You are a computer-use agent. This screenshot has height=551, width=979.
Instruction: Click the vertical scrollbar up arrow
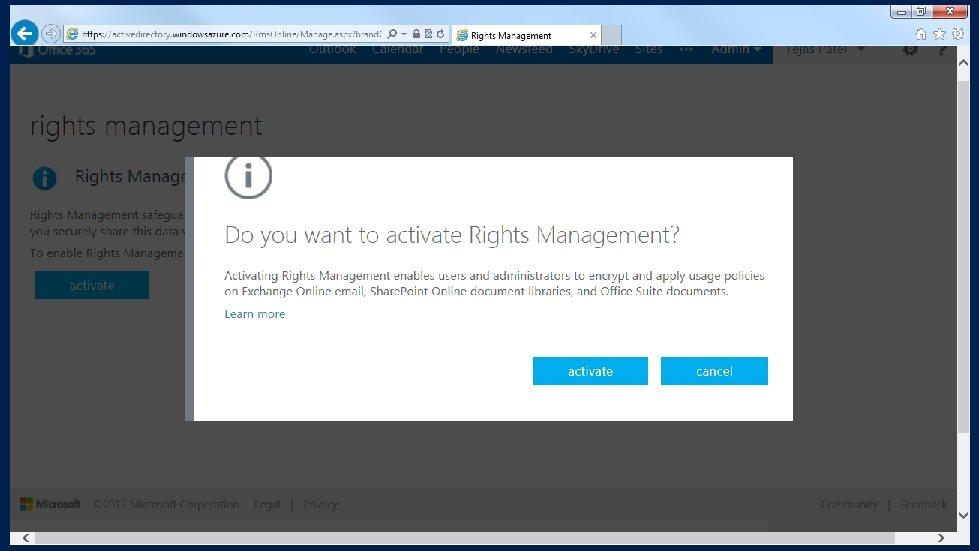tap(963, 63)
